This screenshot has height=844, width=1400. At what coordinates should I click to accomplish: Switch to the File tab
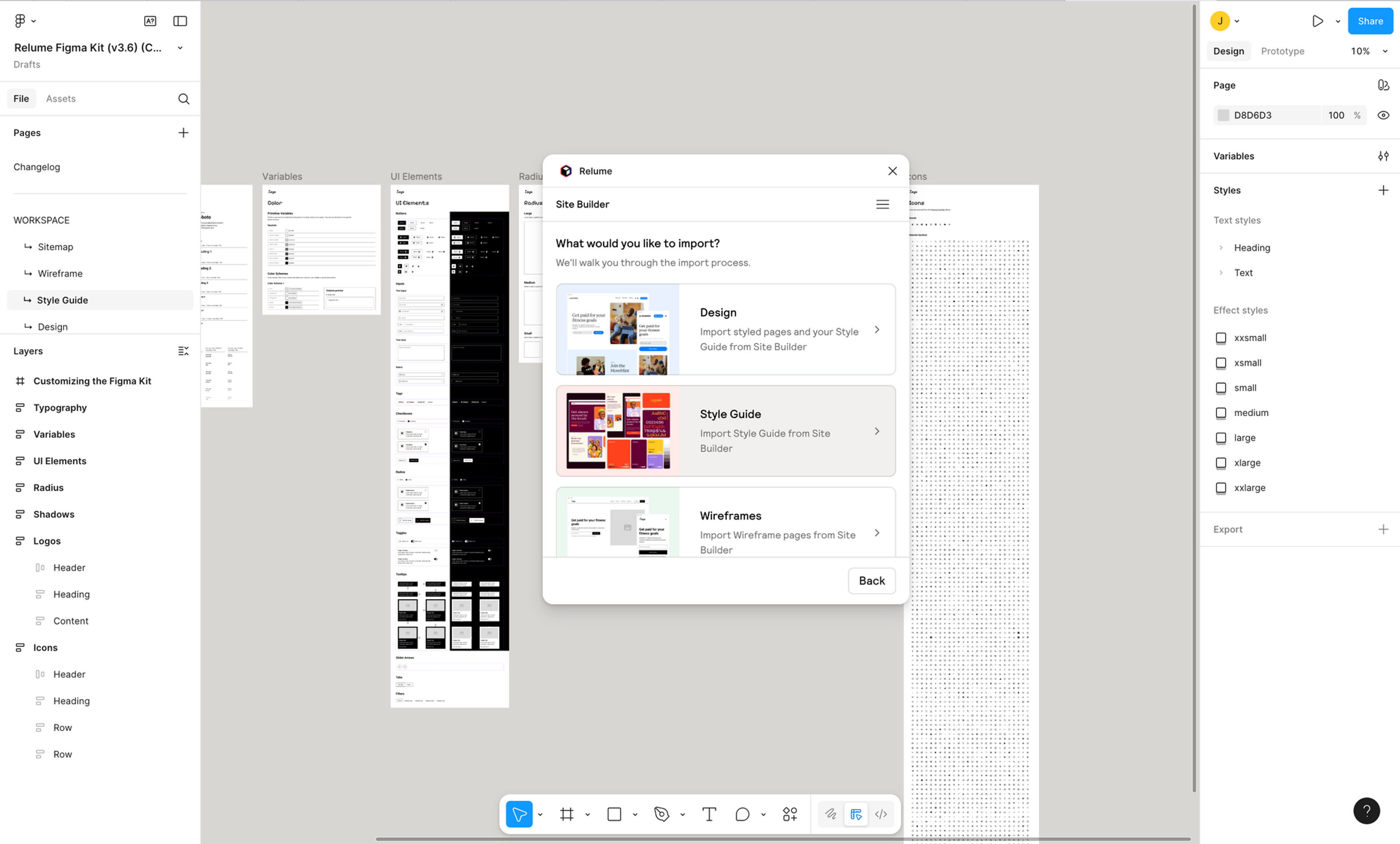(21, 99)
